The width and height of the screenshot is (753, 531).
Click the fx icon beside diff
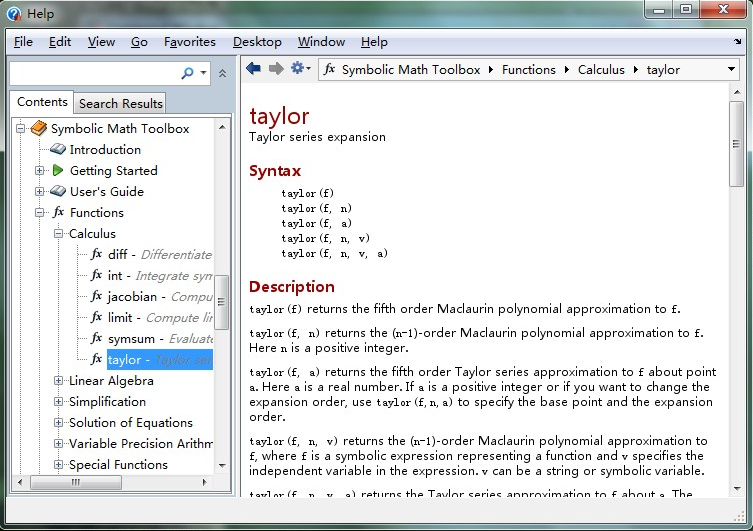click(97, 253)
